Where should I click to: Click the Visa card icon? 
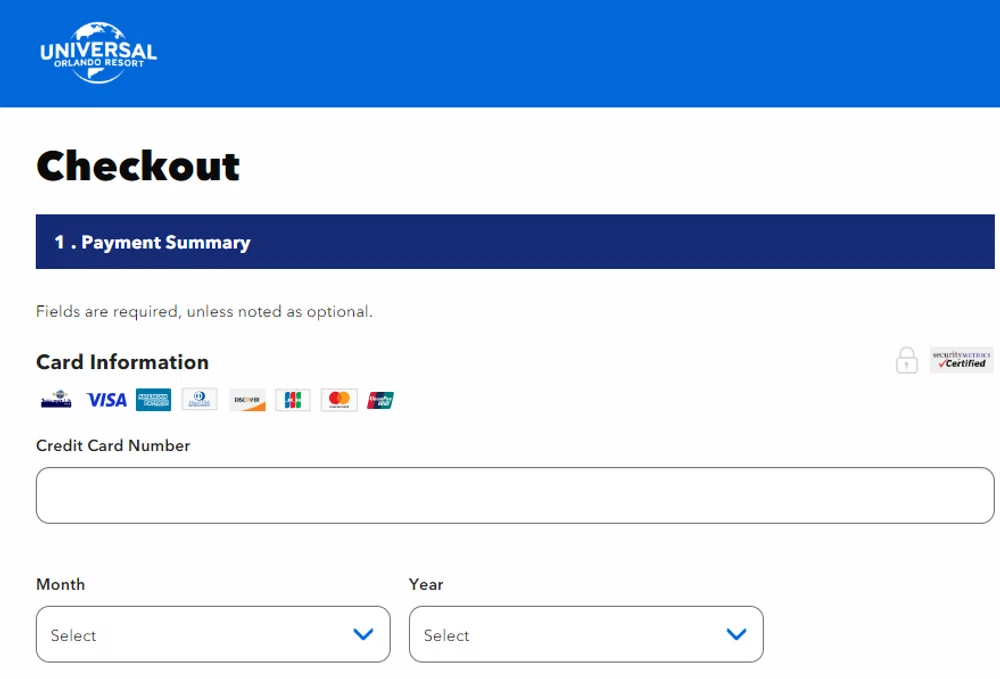click(106, 400)
